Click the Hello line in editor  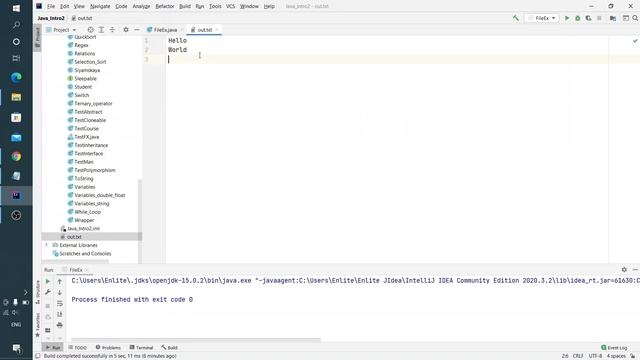click(178, 40)
